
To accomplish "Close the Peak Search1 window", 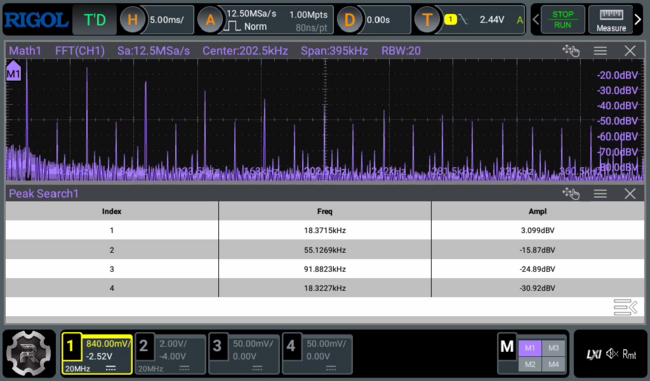I will tap(630, 193).
